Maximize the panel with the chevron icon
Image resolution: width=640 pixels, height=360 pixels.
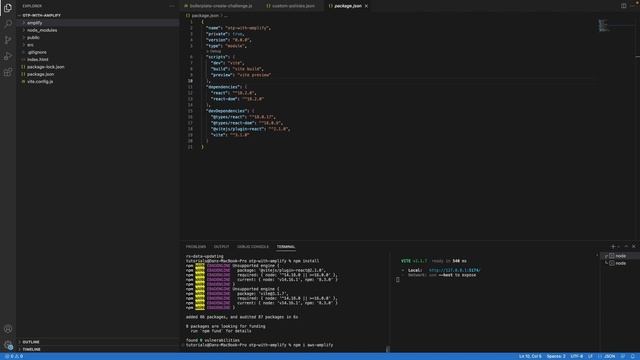(626, 247)
